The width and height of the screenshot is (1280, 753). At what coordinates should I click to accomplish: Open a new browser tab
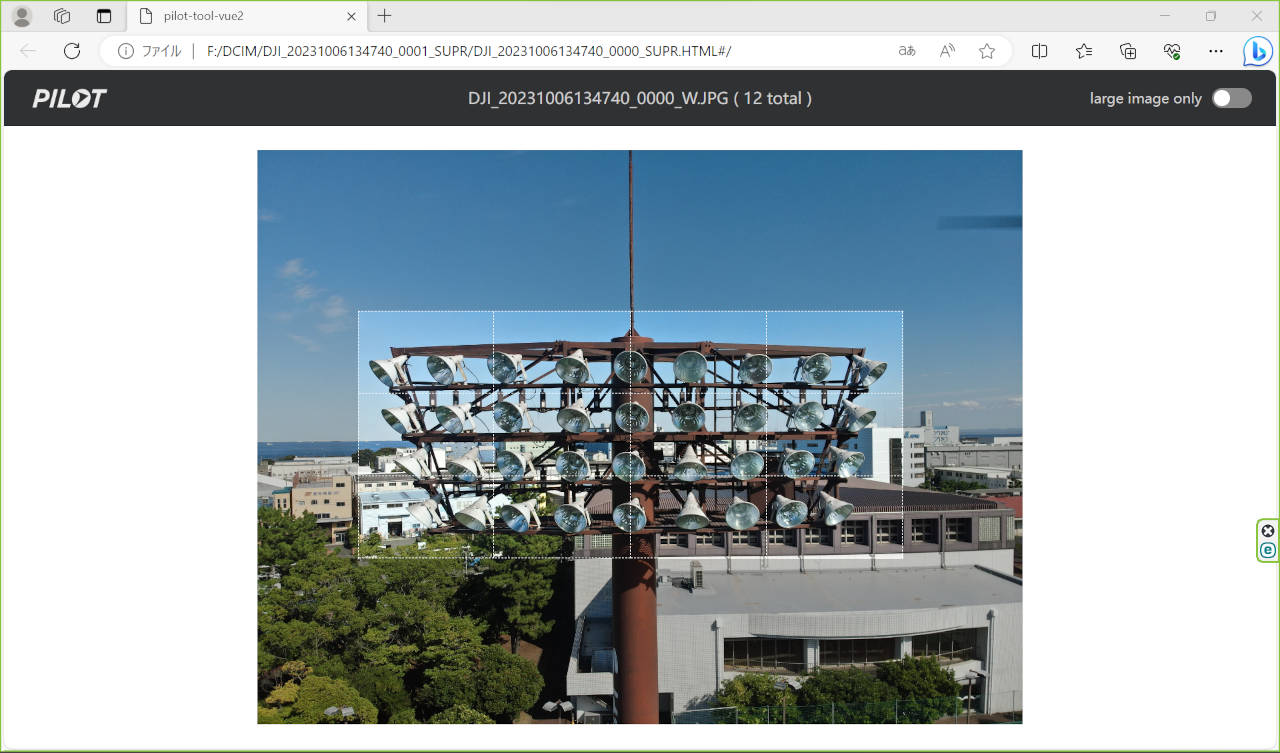[385, 16]
